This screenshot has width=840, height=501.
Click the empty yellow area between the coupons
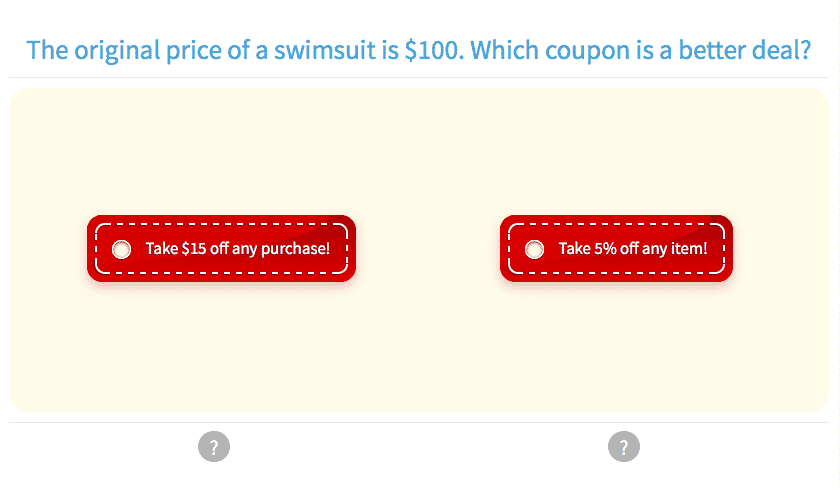(428, 249)
